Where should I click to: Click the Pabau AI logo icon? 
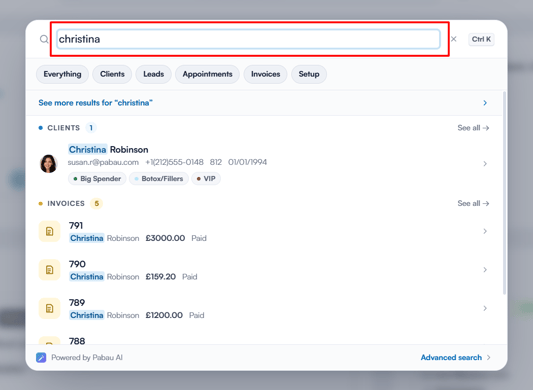pyautogui.click(x=41, y=357)
